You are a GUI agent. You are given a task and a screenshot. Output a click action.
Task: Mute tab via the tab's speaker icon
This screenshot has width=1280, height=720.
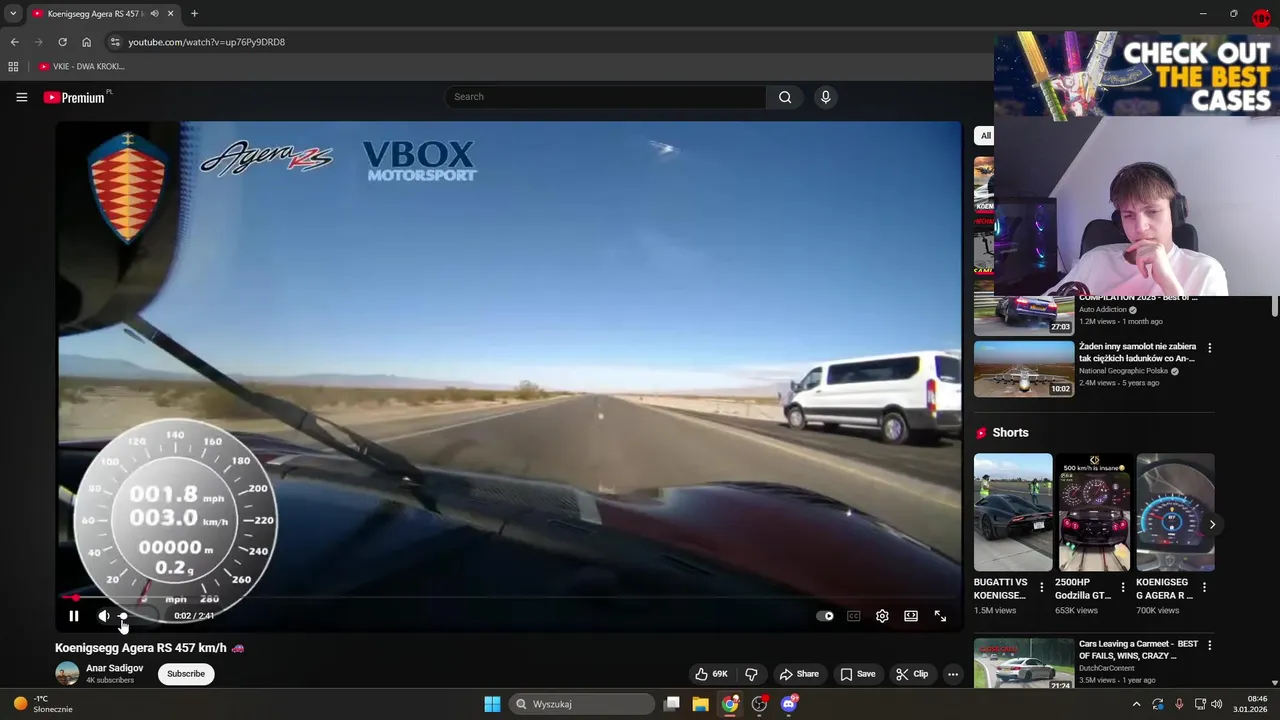pos(154,14)
